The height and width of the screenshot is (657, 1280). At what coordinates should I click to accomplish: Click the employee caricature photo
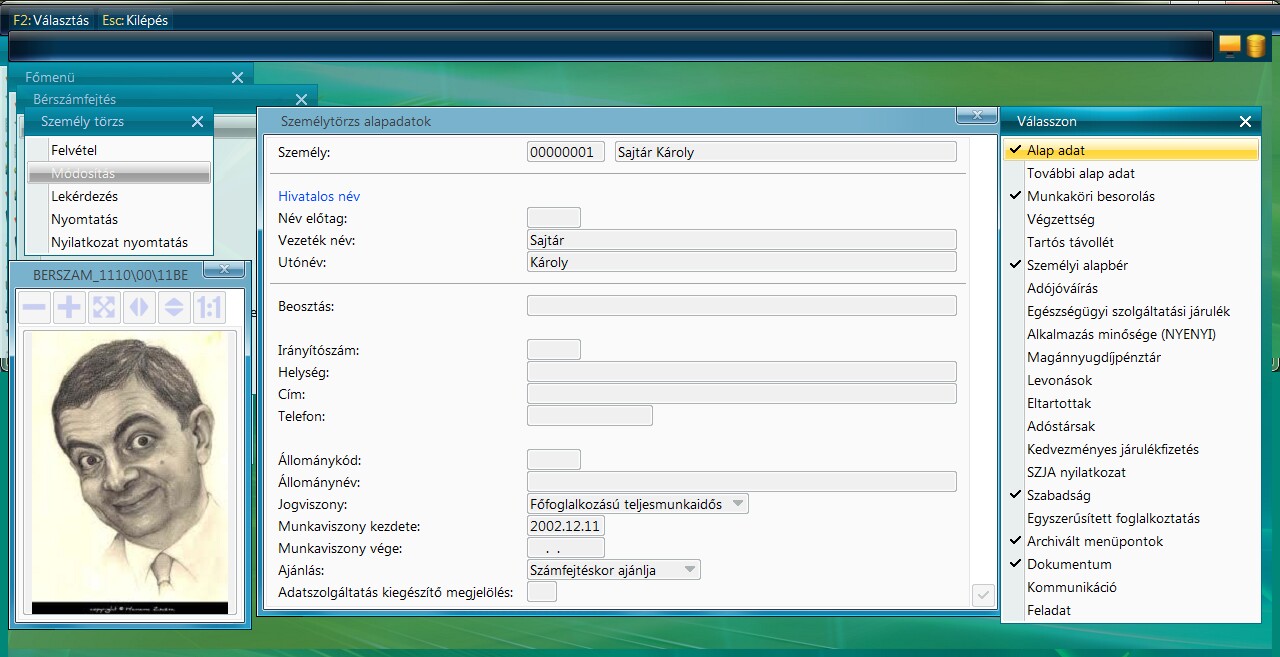[x=130, y=473]
